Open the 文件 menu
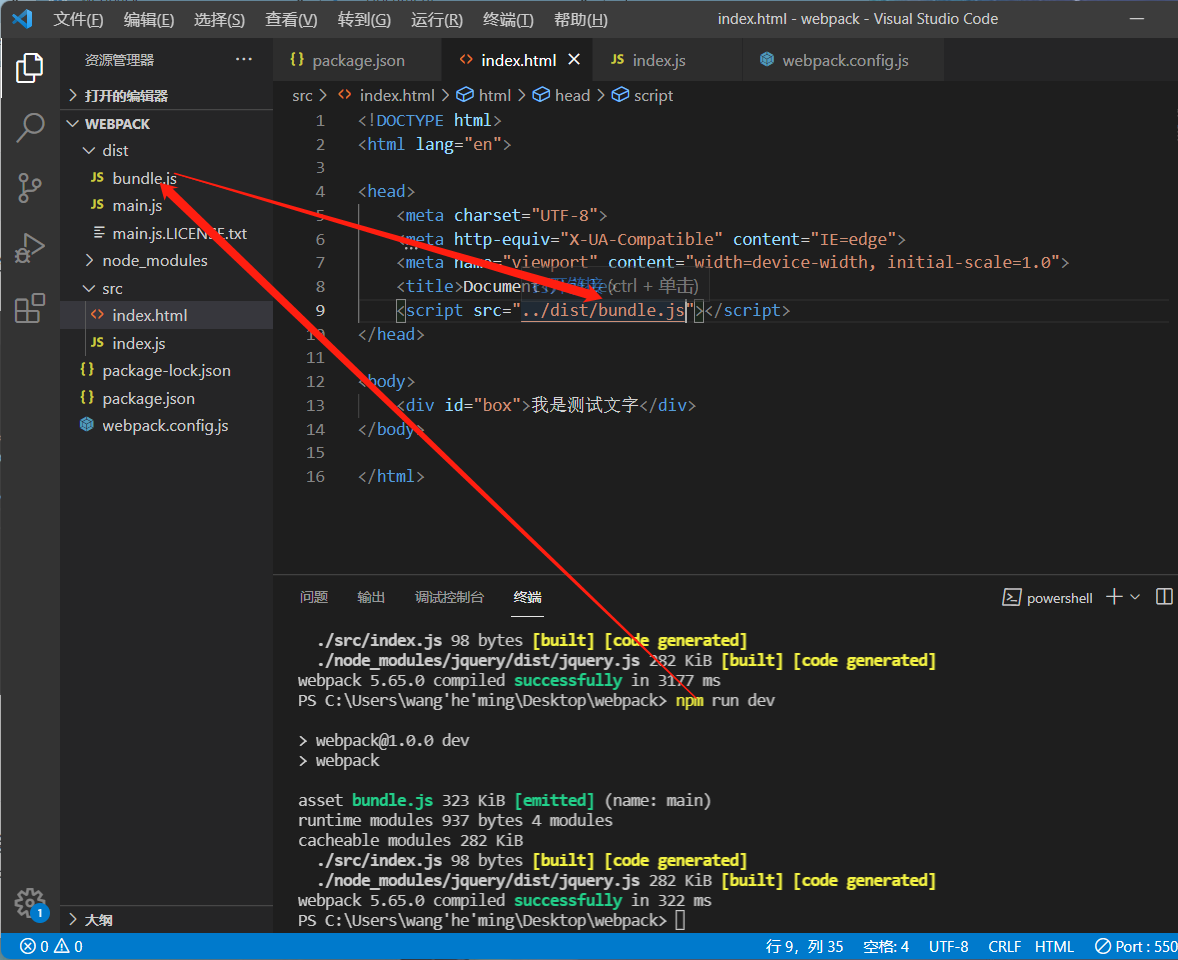This screenshot has height=960, width=1178. coord(78,20)
